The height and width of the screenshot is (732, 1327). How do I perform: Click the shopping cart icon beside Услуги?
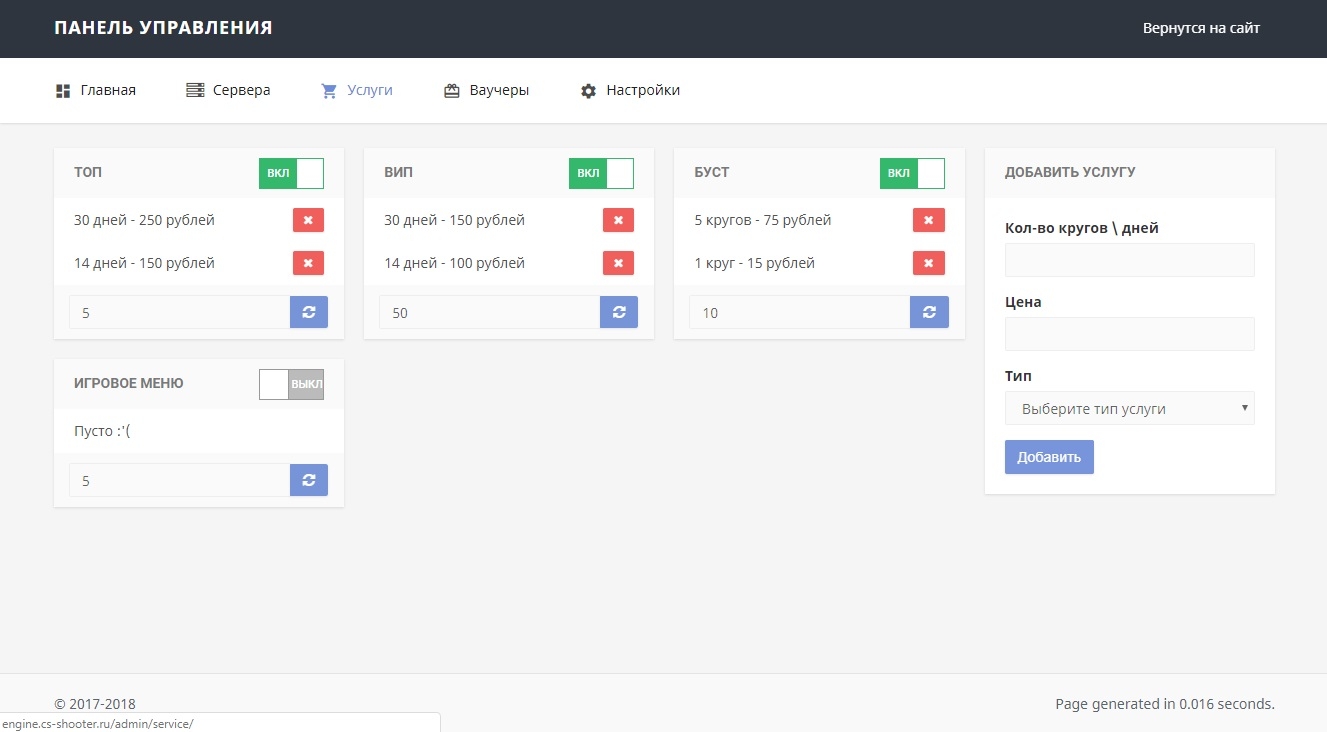[x=329, y=91]
